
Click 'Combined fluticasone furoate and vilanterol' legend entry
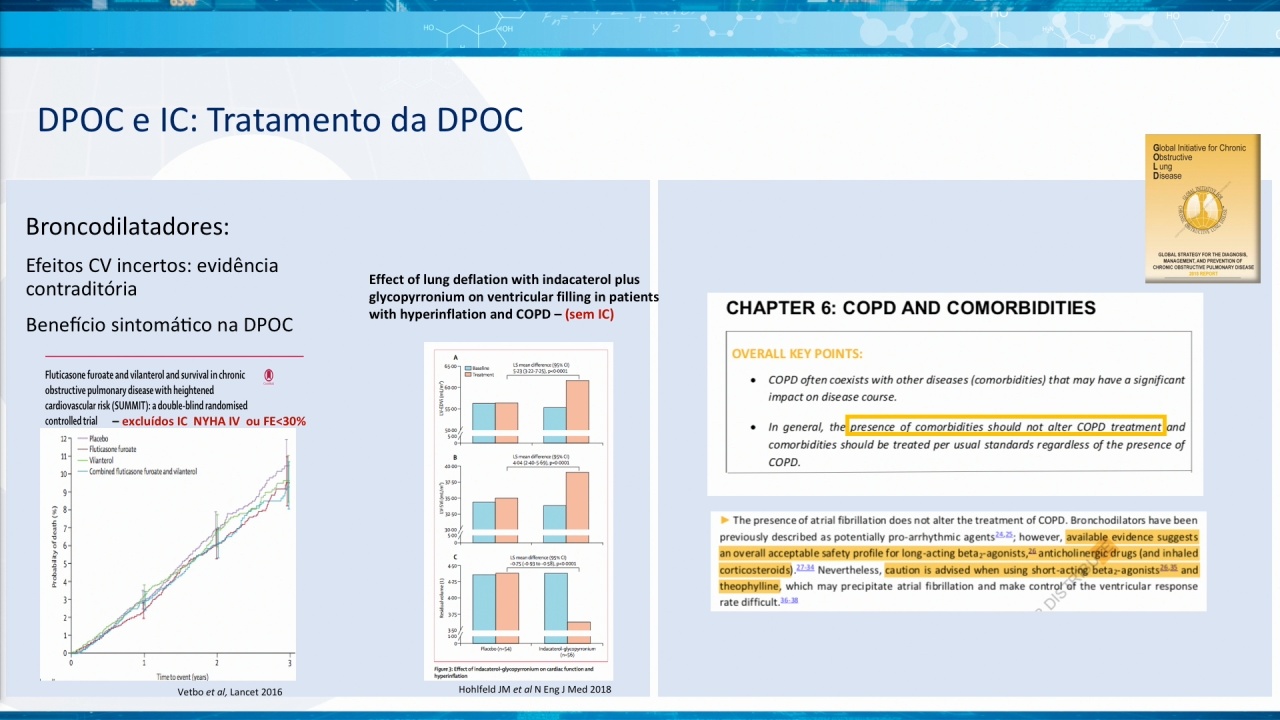point(135,471)
